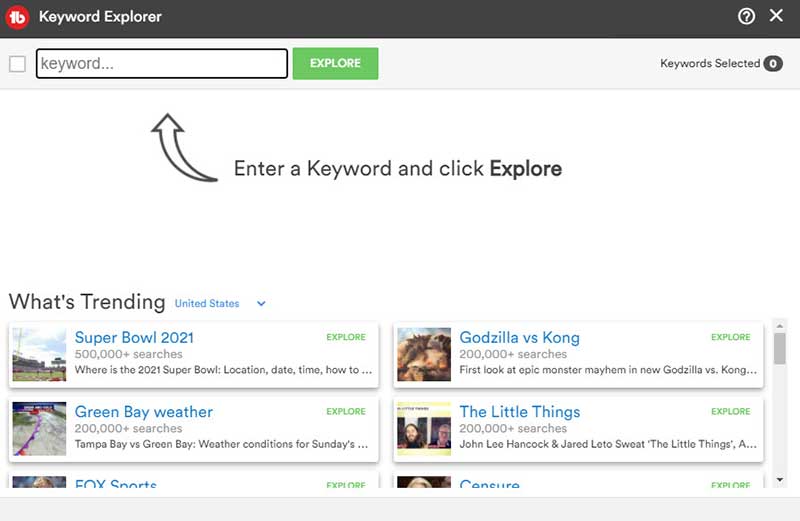Screen dimensions: 800x521
Task: Click 'John Lee Hancock & Jared Leto' description
Action: pos(608,444)
